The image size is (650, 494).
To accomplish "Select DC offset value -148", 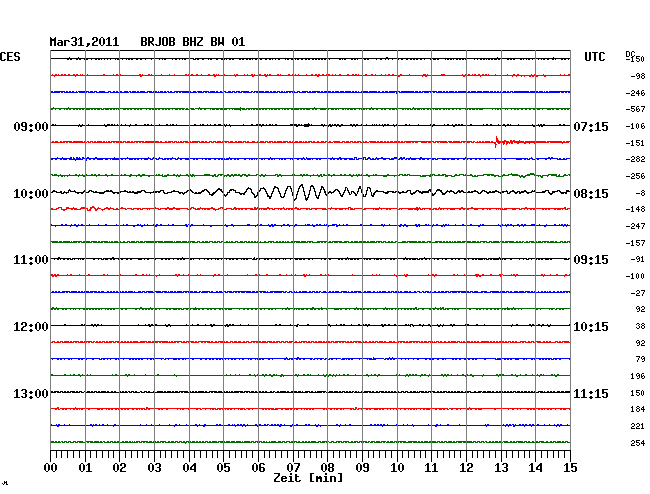I will pos(635,210).
